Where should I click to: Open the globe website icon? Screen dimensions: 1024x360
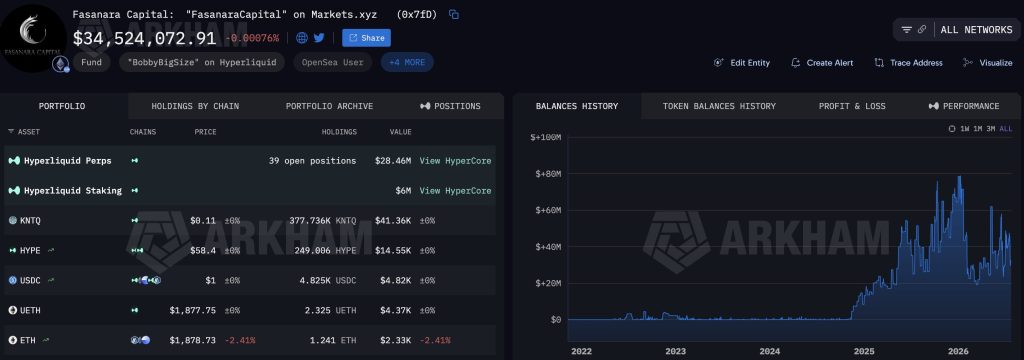point(302,38)
